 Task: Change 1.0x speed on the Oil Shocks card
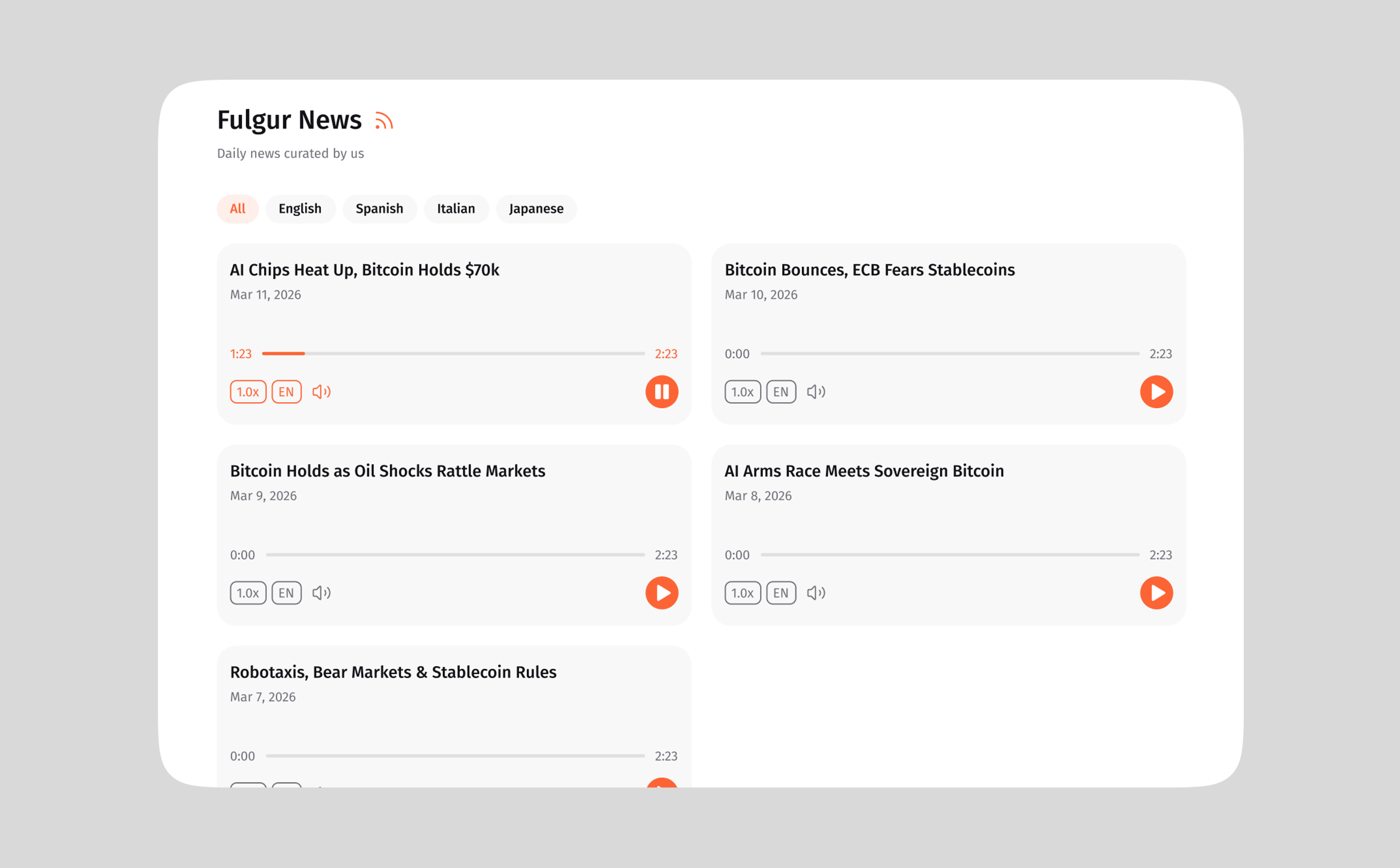coord(248,592)
